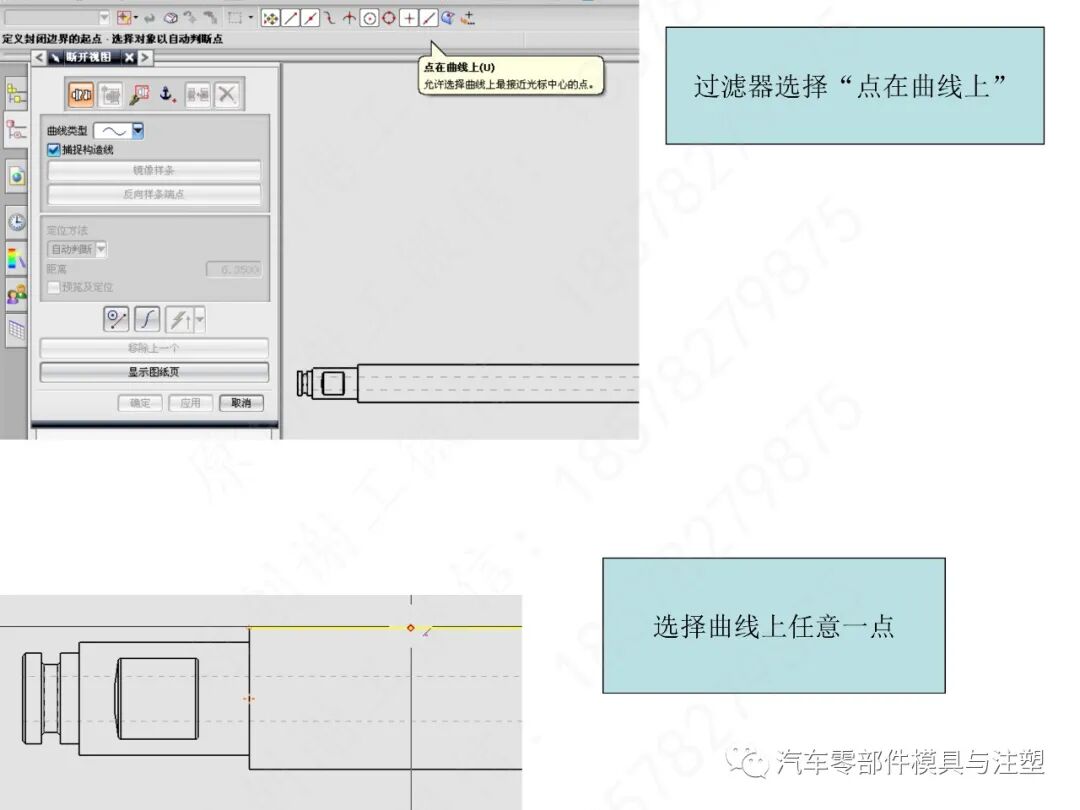Click the rectangle selection method icon

coord(235,18)
